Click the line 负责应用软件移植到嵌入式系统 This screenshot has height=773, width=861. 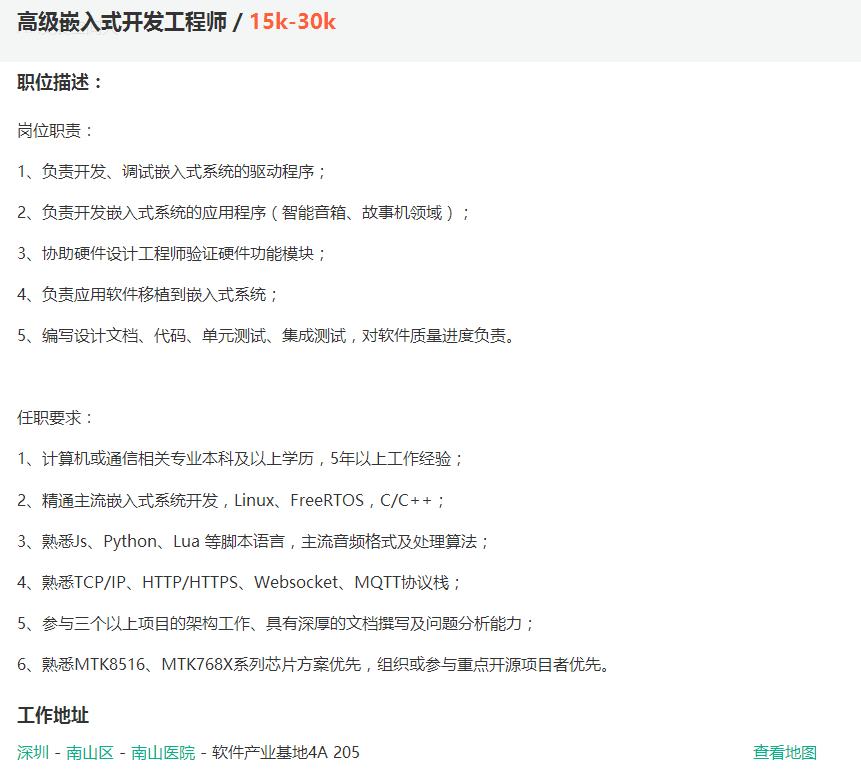[147, 294]
